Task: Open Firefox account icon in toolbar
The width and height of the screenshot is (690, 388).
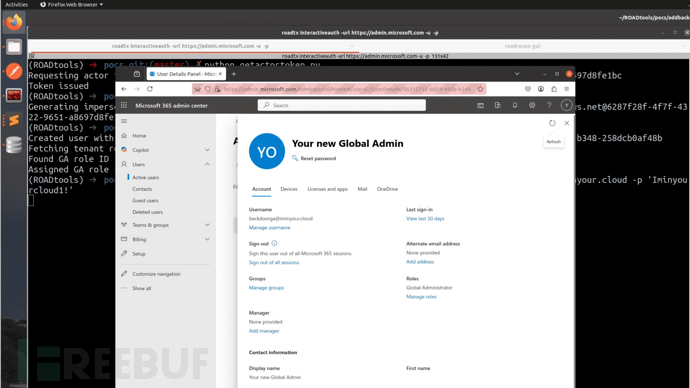Action: coord(541,89)
